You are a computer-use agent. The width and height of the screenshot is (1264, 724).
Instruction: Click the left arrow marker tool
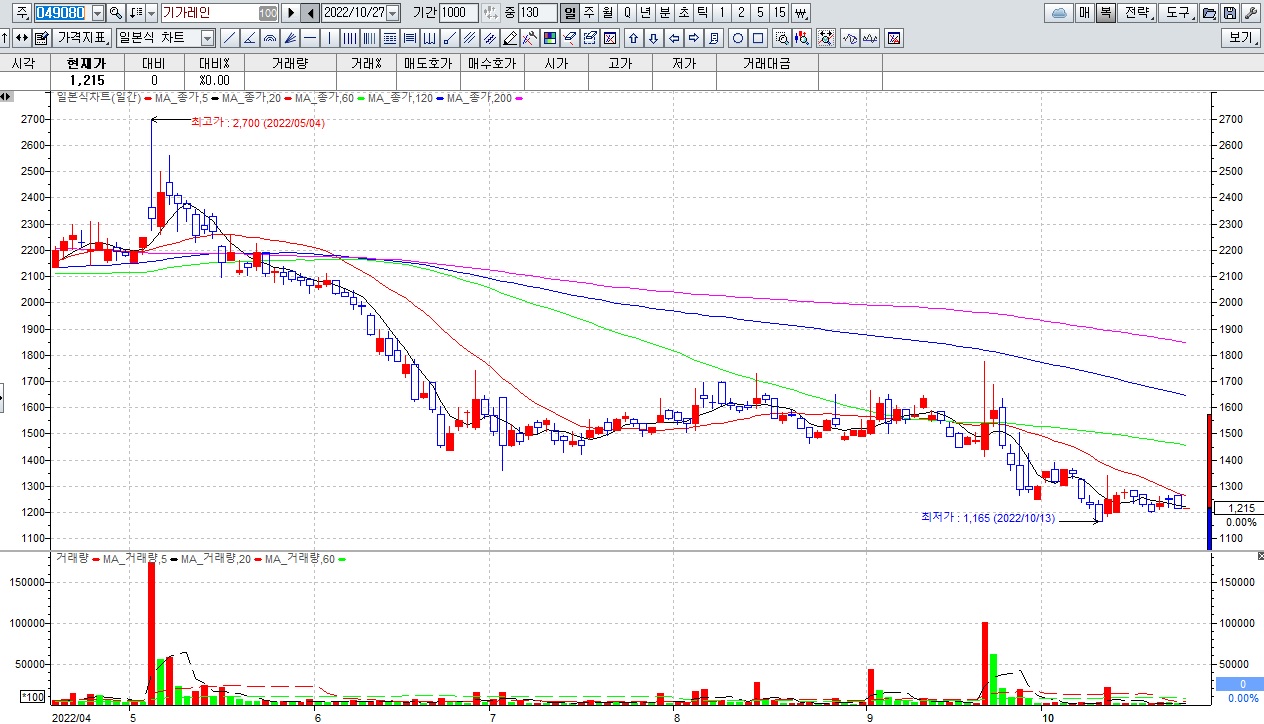pos(673,38)
